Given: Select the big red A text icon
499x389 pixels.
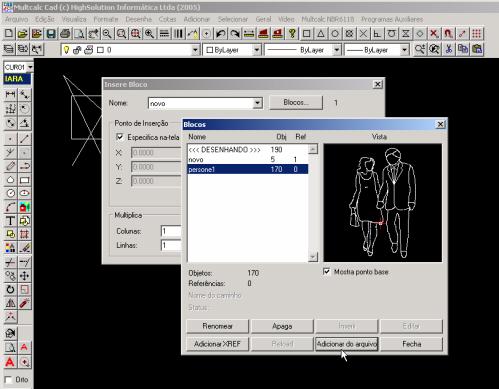Looking at the screenshot, I should [x=10, y=362].
